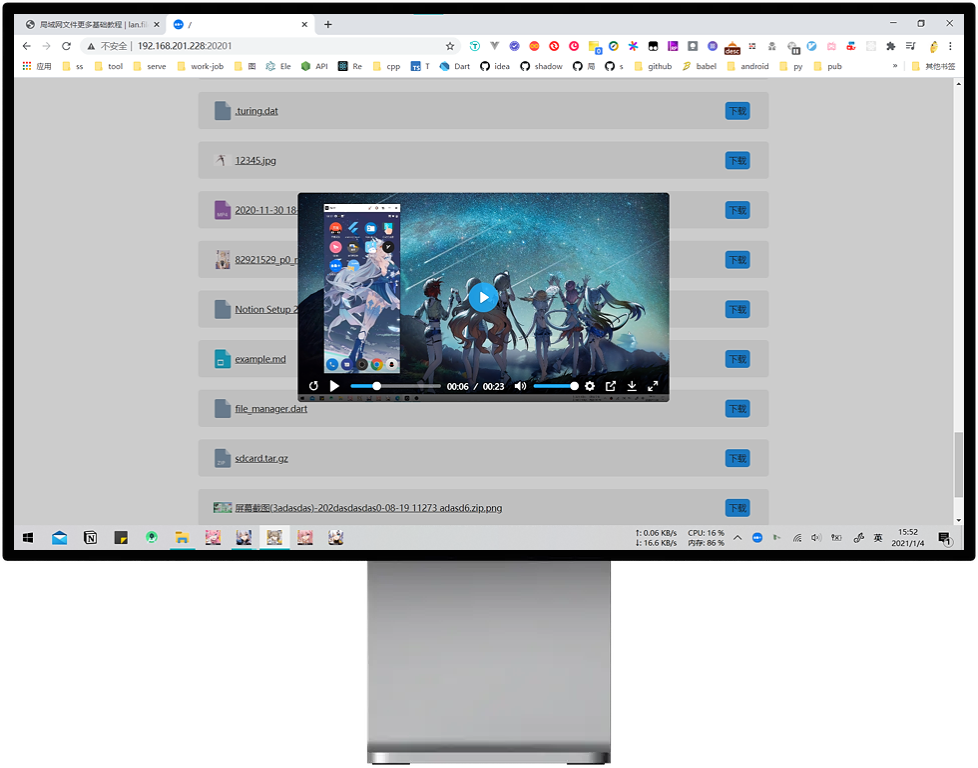
Task: Open Notion from the taskbar
Action: pos(90,538)
